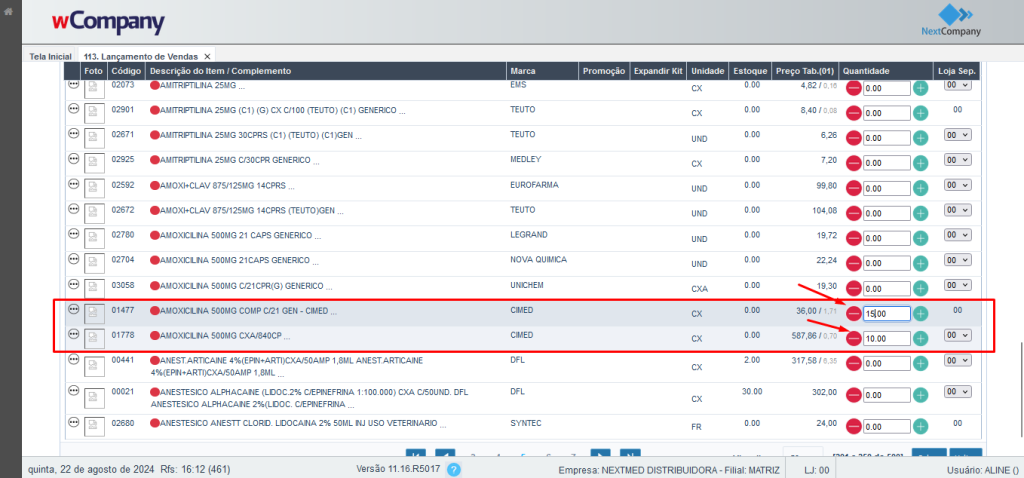Increase quantity for AMOXI+CLAV EUROFARMA 02592
The height and width of the screenshot is (478, 1024).
(920, 188)
